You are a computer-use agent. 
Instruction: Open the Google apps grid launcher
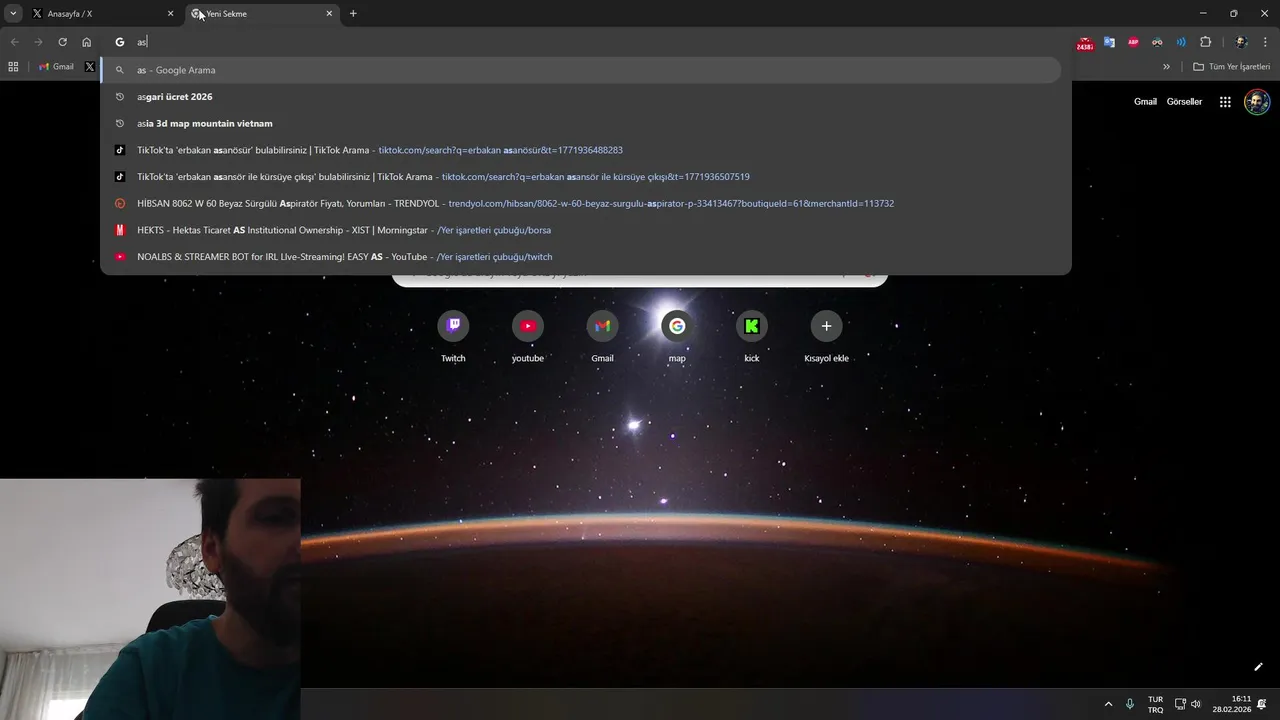1225,102
